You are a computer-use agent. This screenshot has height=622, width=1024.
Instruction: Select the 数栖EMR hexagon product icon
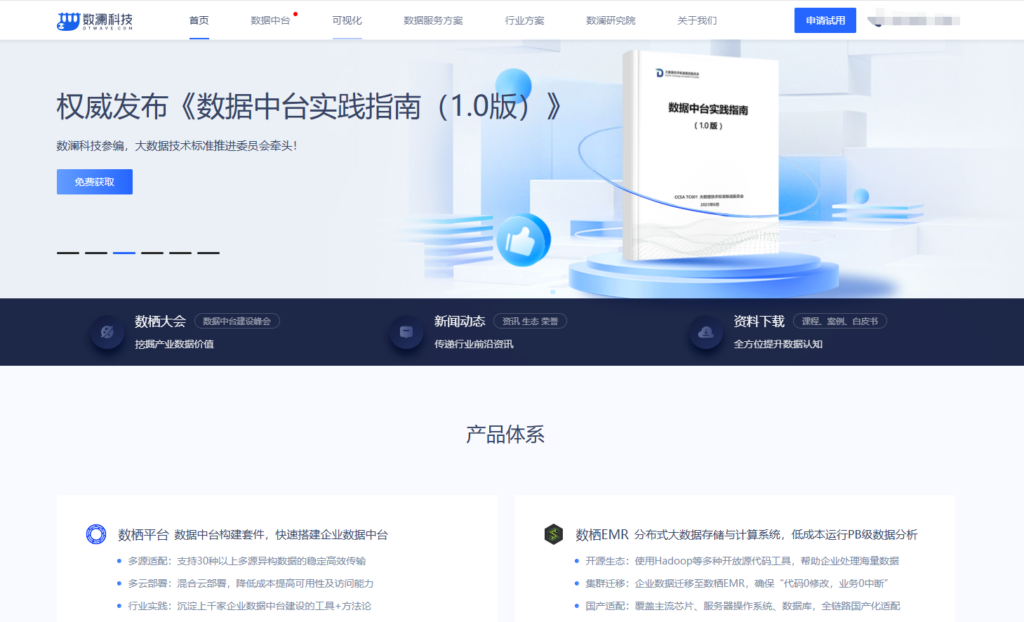coord(555,536)
